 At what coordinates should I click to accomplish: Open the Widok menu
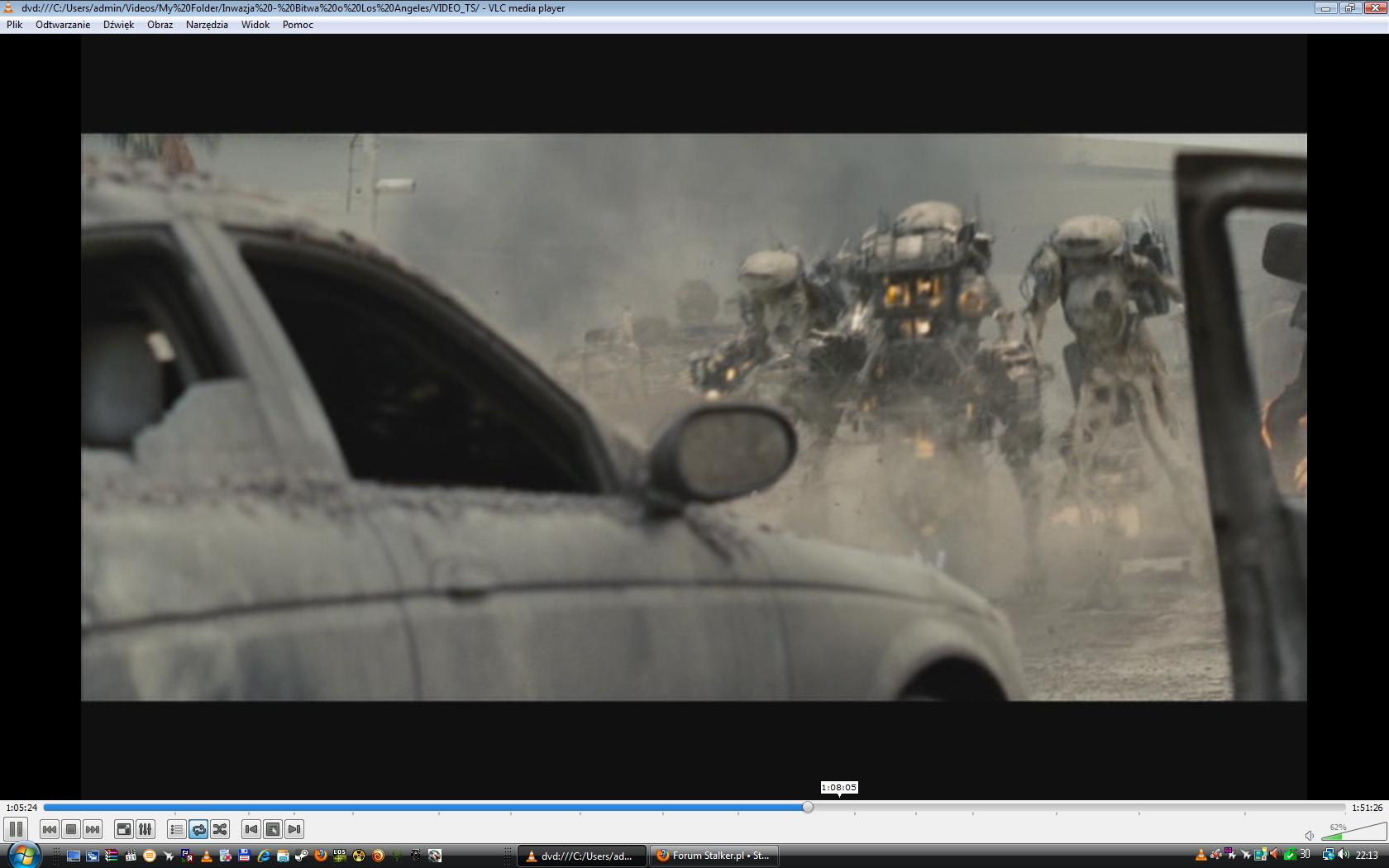pos(255,25)
